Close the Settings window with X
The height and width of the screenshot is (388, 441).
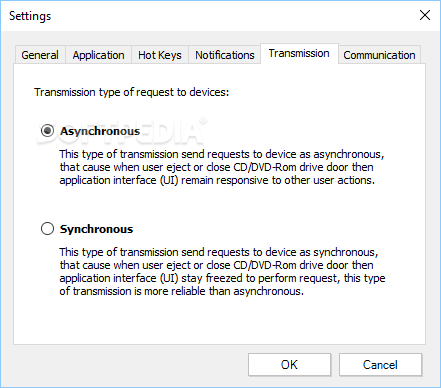(425, 15)
